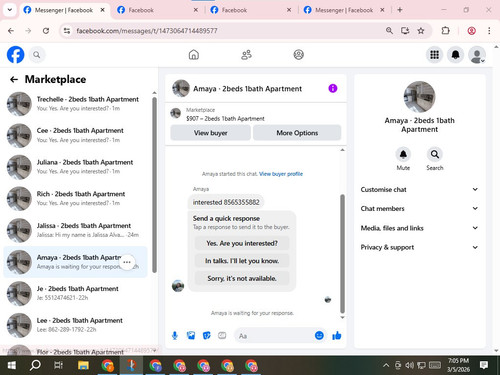The image size is (500, 375).
Task: Open the Je apartment conversation
Action: click(75, 293)
